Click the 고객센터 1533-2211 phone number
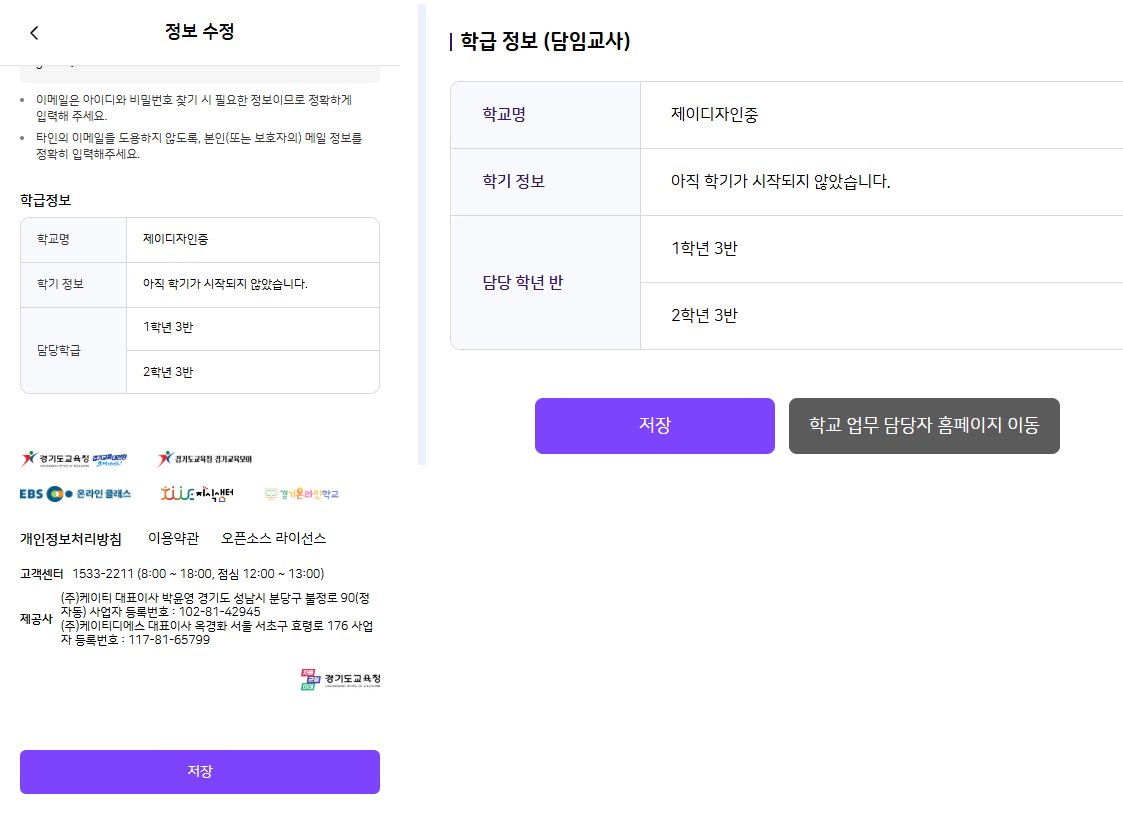Viewport: 1123px width, 824px height. coord(102,574)
